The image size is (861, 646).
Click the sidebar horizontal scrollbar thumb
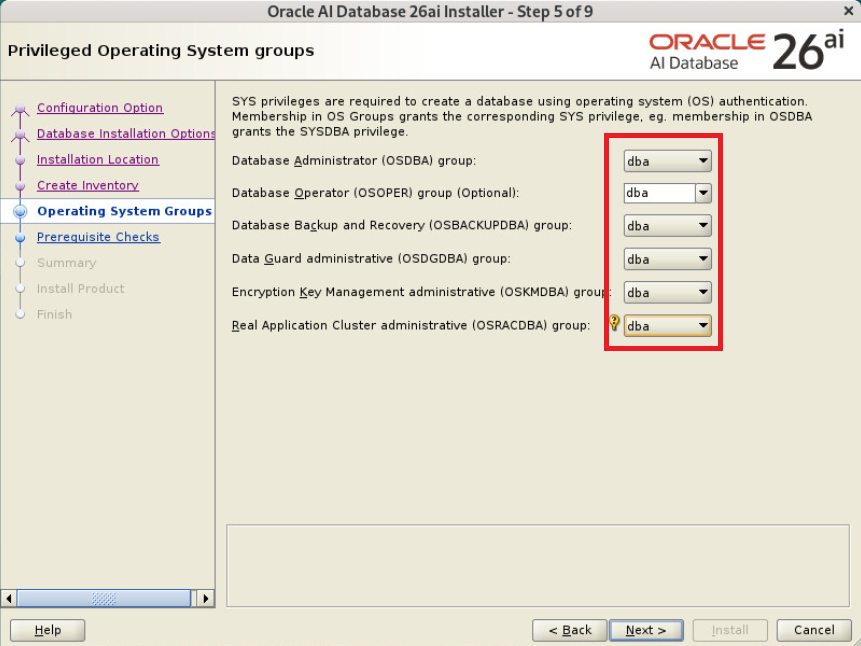(x=104, y=598)
